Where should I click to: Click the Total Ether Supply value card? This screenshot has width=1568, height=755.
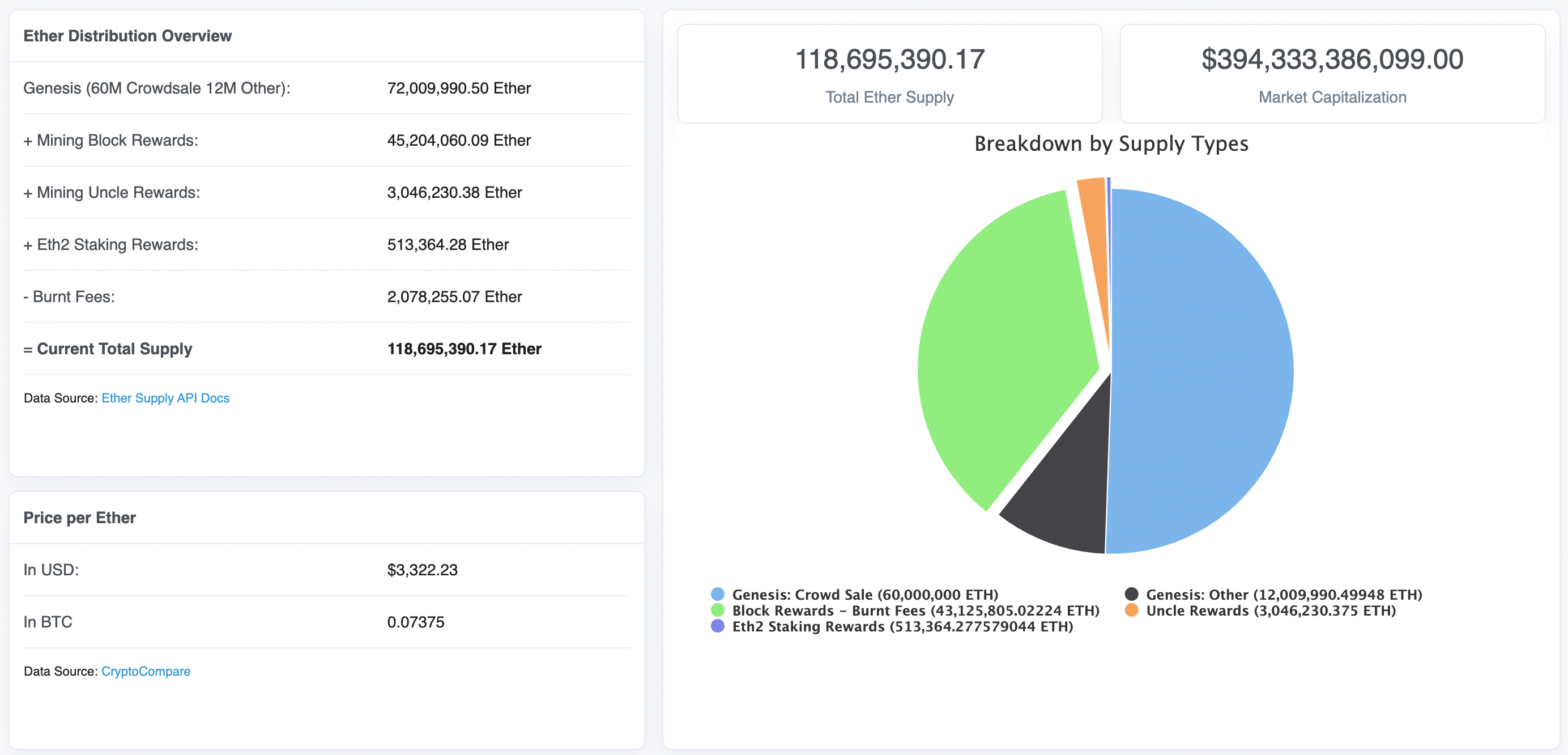click(x=889, y=73)
